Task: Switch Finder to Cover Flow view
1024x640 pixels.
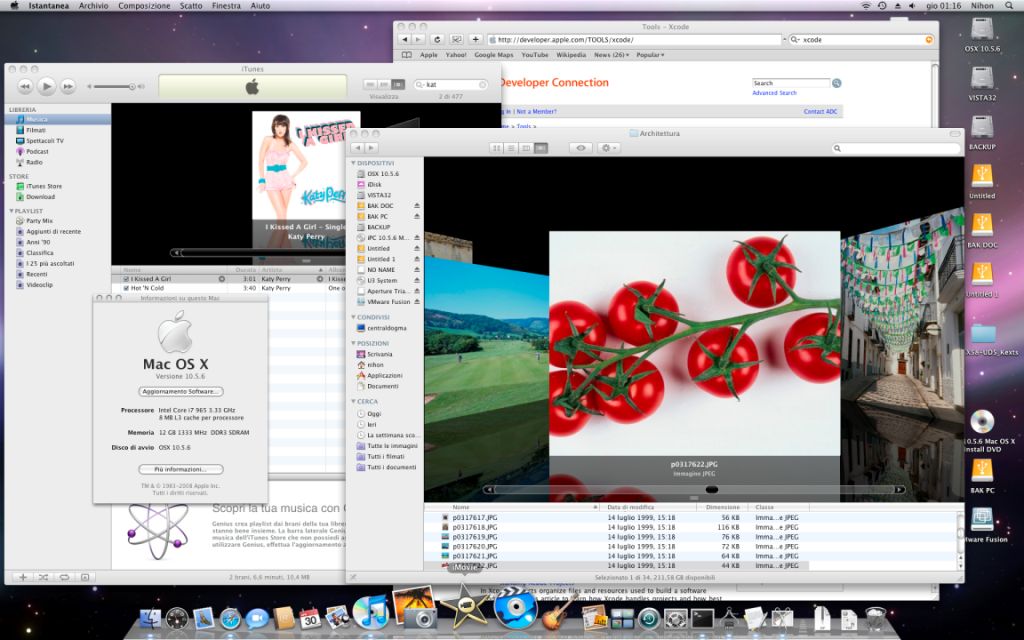Action: click(542, 148)
